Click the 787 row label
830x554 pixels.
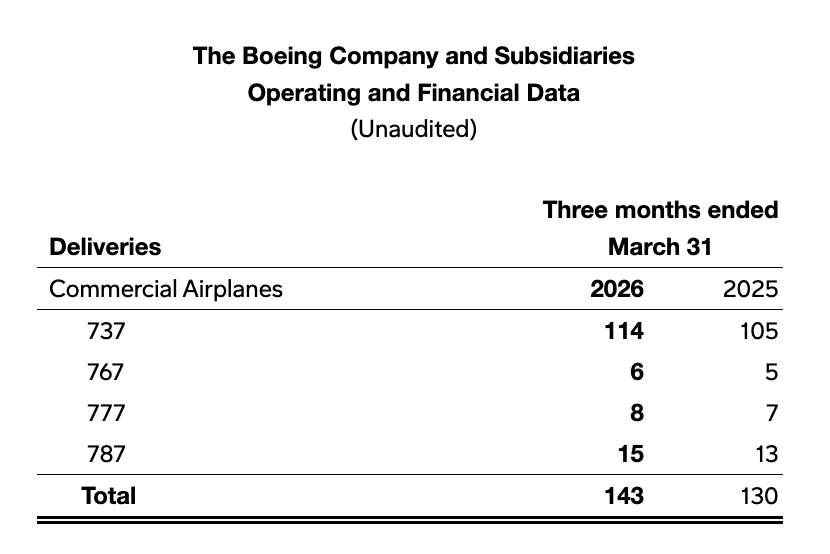click(107, 454)
